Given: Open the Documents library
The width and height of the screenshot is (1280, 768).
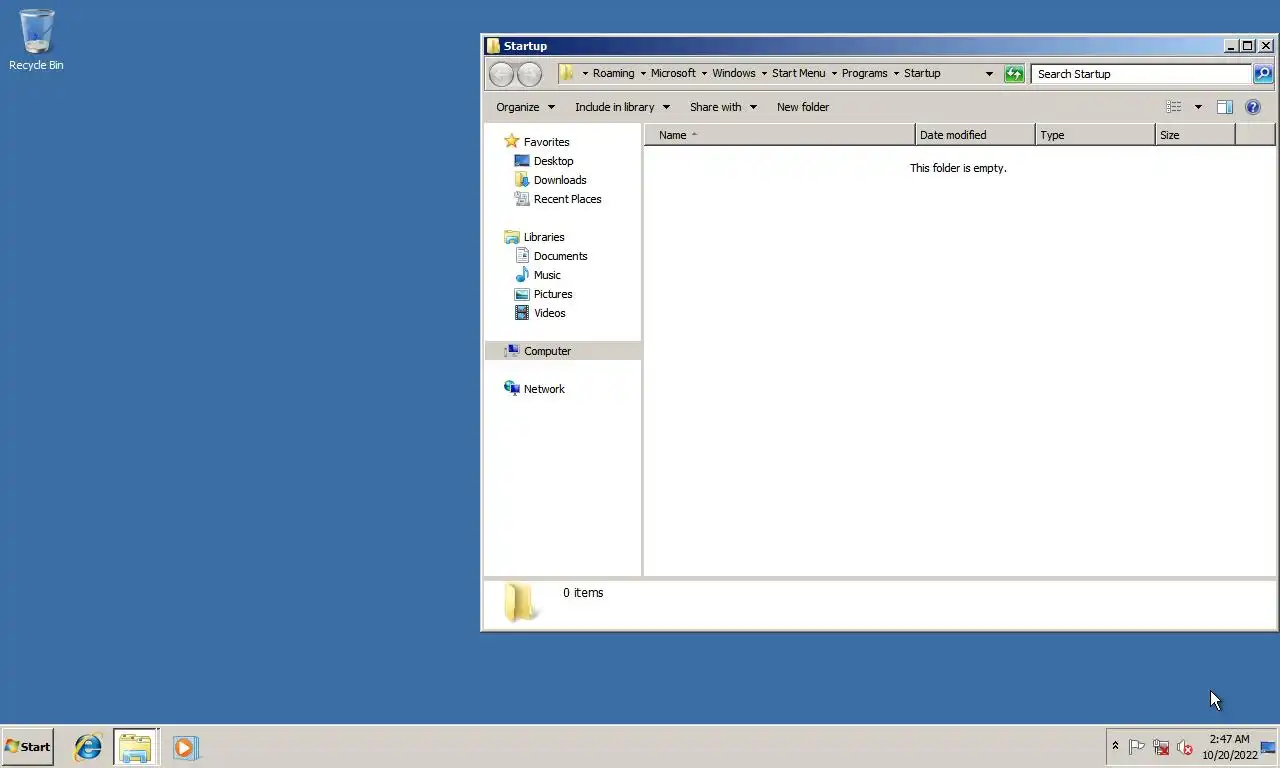Looking at the screenshot, I should [551, 256].
